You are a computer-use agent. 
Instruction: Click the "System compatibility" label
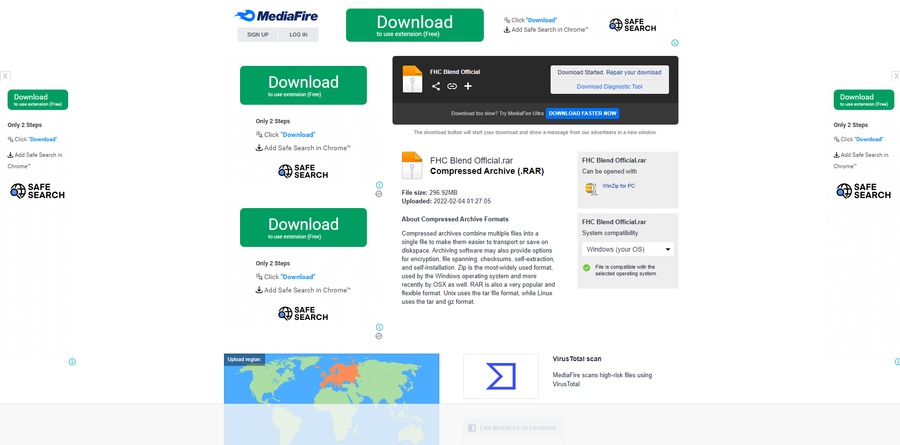pos(610,233)
